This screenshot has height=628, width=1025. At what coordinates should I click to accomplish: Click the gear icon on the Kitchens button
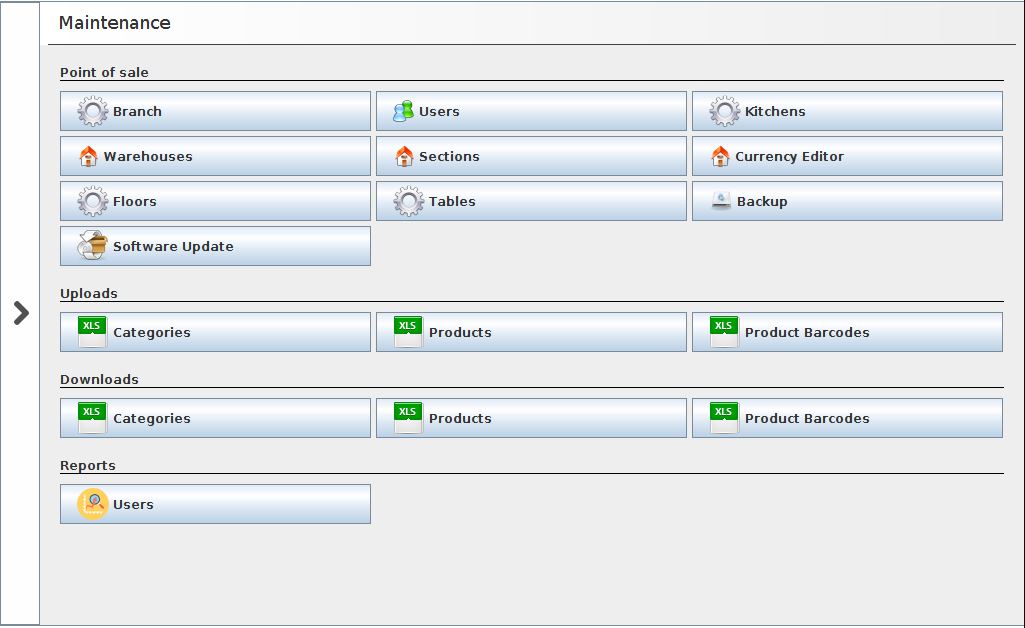tap(725, 112)
